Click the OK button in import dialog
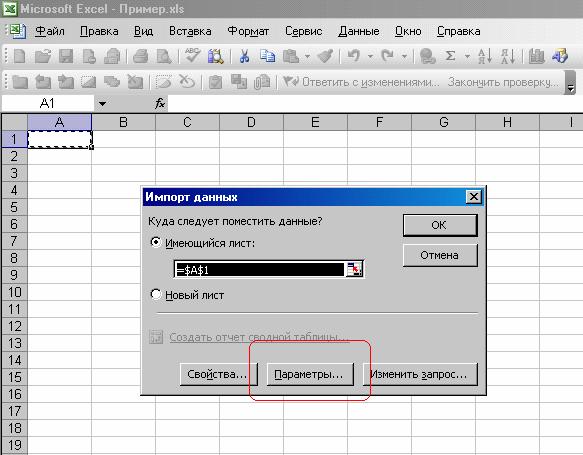The height and width of the screenshot is (455, 583). click(x=440, y=225)
